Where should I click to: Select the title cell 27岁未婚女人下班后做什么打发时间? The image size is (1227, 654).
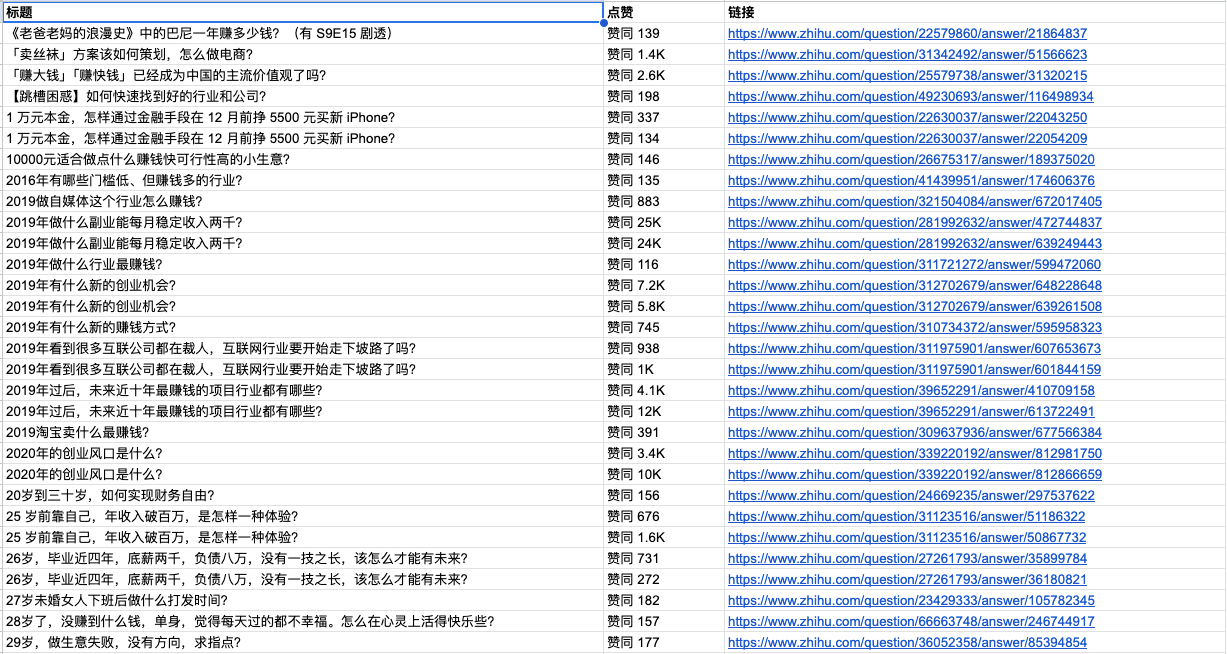pos(303,600)
